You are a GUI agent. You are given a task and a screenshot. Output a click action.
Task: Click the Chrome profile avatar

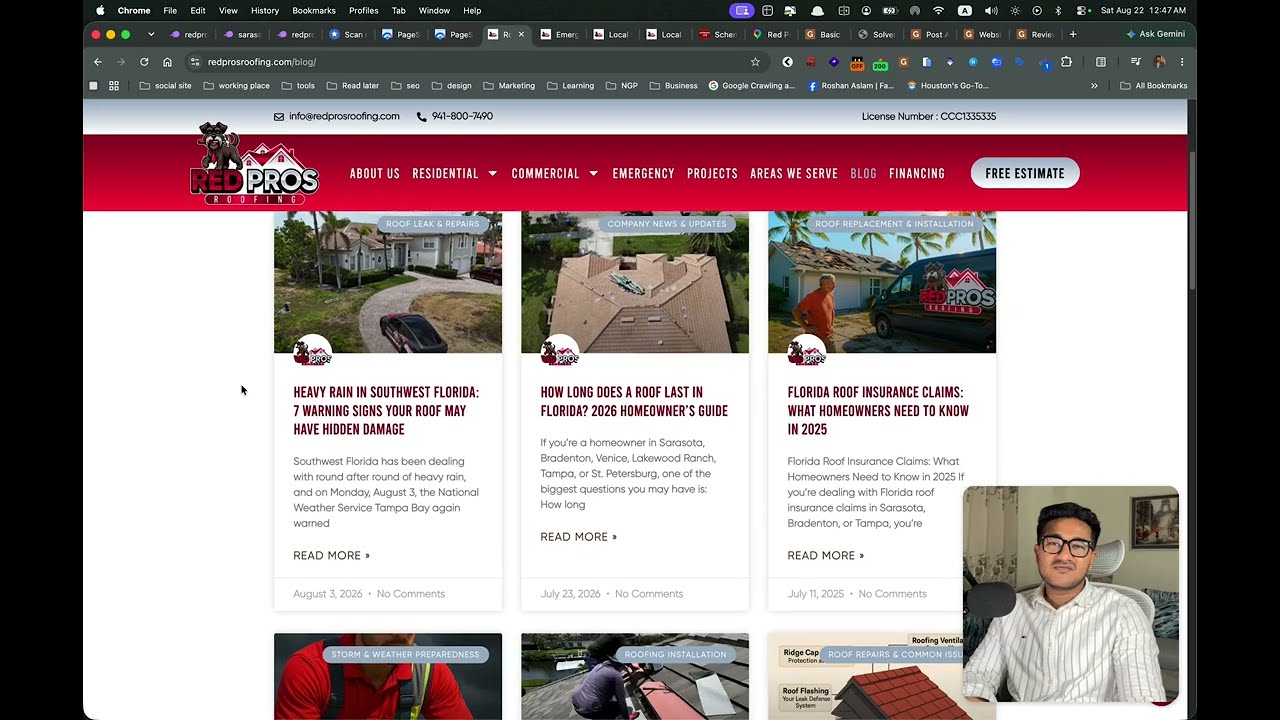1159,62
